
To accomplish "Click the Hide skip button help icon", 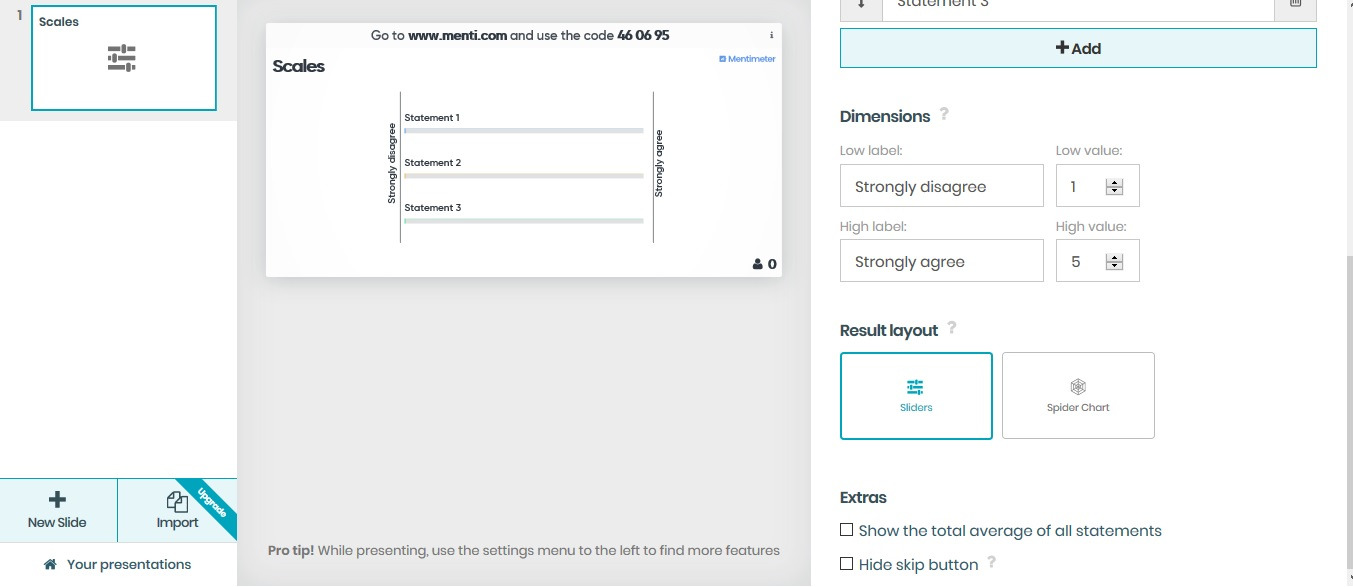I will pyautogui.click(x=991, y=563).
